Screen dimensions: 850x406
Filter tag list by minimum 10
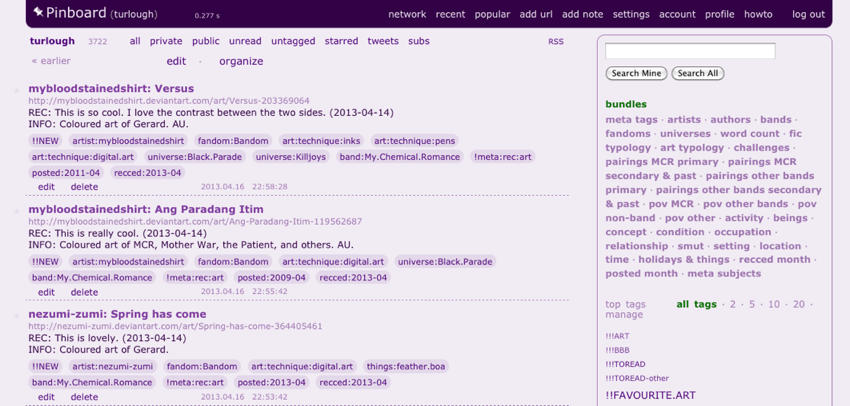pos(774,305)
